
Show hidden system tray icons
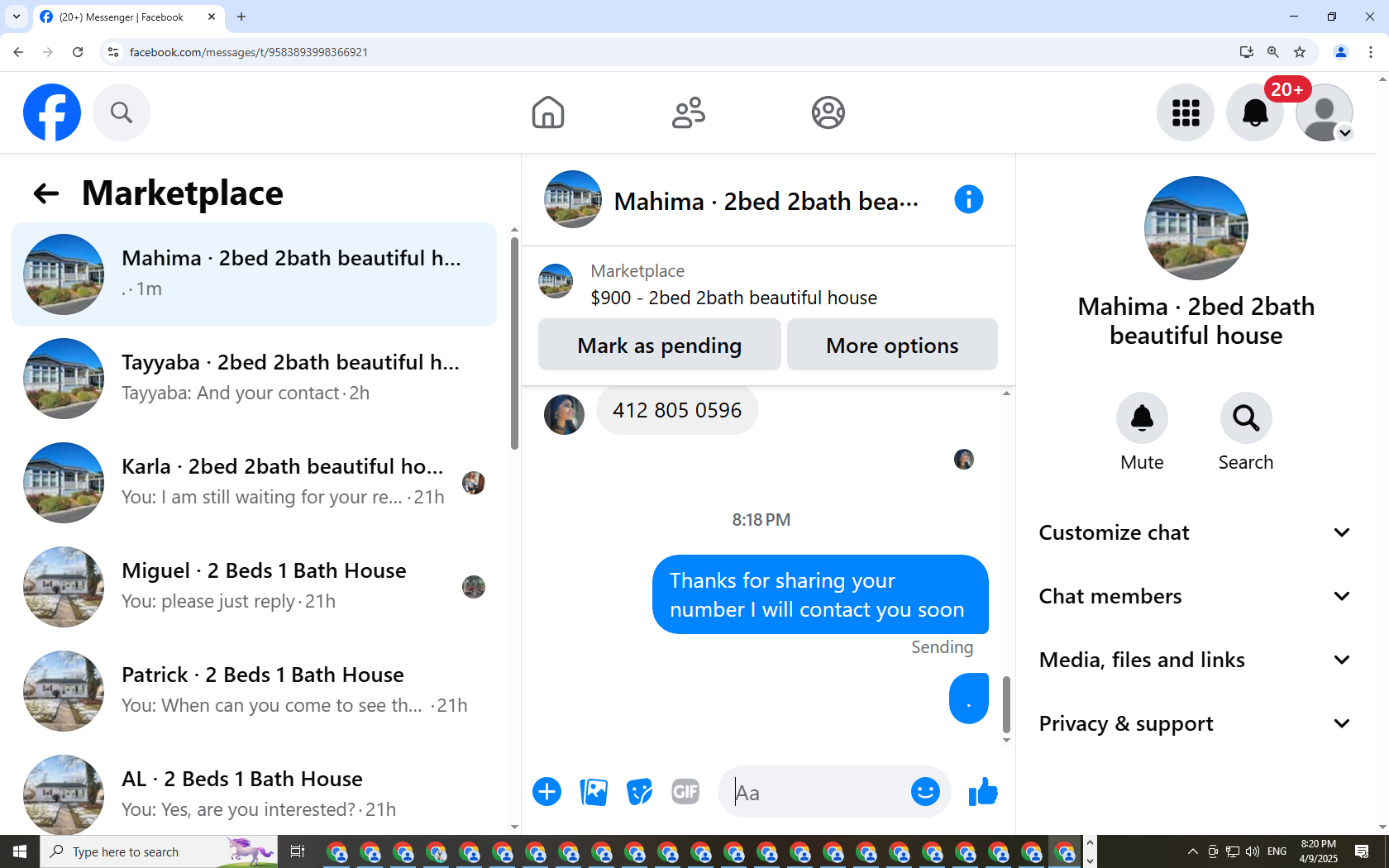1192,851
